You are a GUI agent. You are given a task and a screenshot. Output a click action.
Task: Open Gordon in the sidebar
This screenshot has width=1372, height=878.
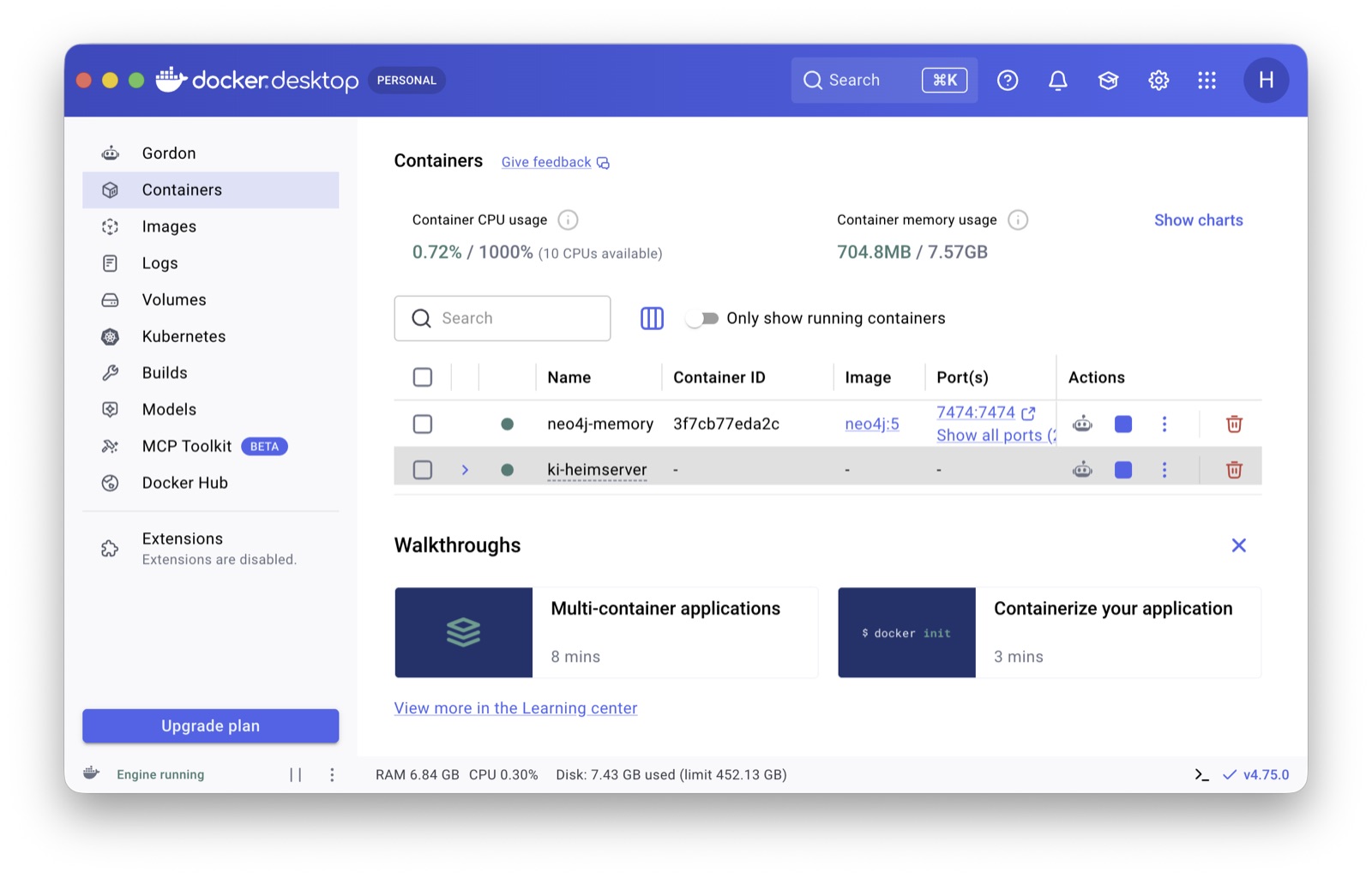point(211,153)
